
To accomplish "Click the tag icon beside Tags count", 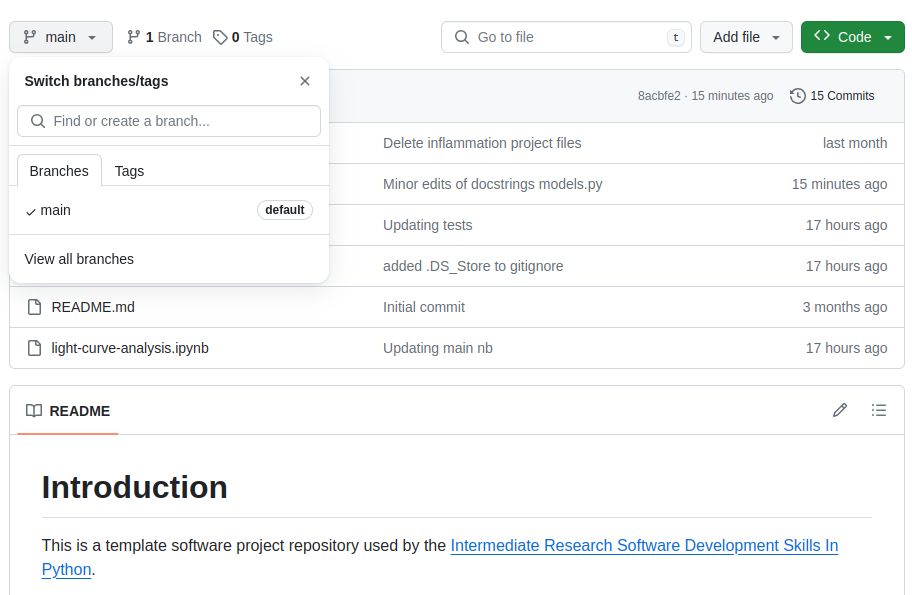I will 220,37.
